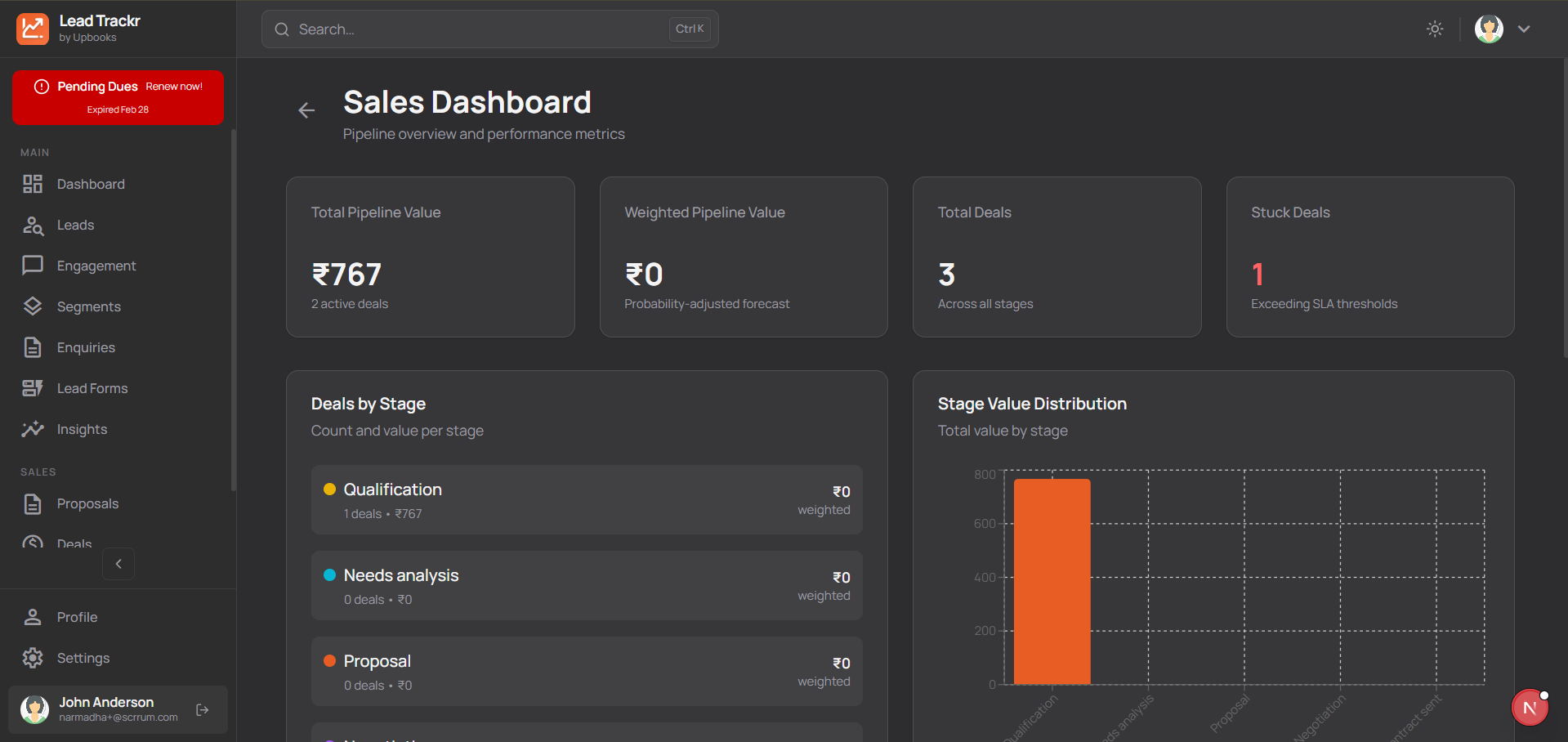1568x742 pixels.
Task: Click the Leads people-search icon
Action: point(33,226)
